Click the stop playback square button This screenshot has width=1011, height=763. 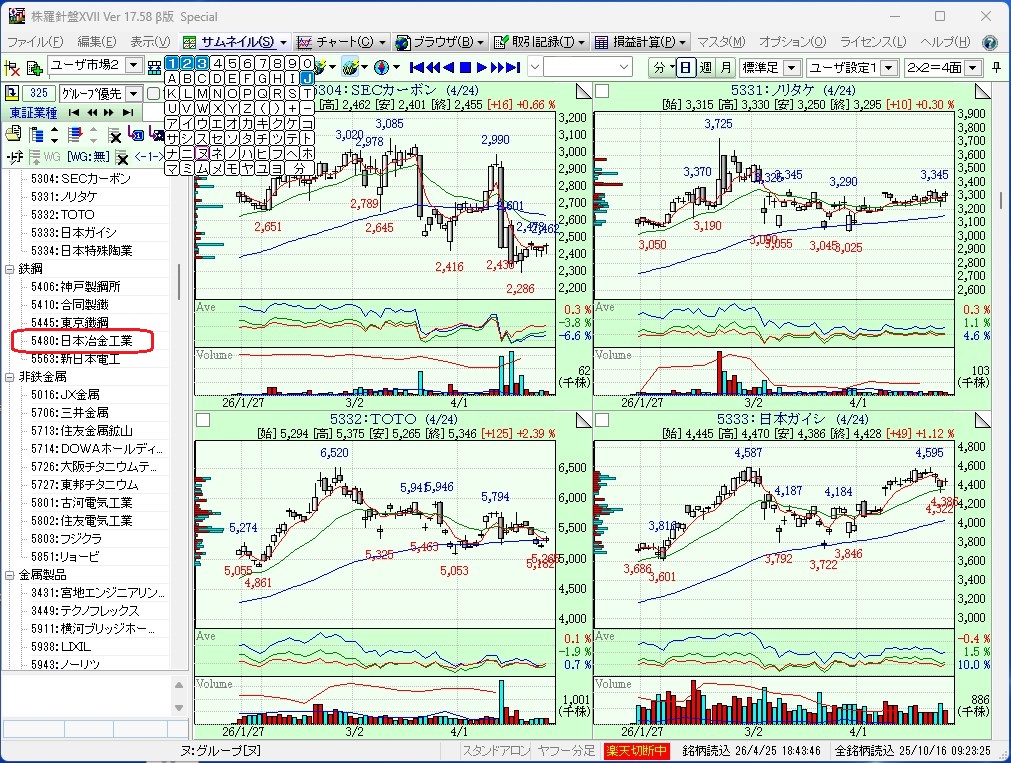coord(464,67)
